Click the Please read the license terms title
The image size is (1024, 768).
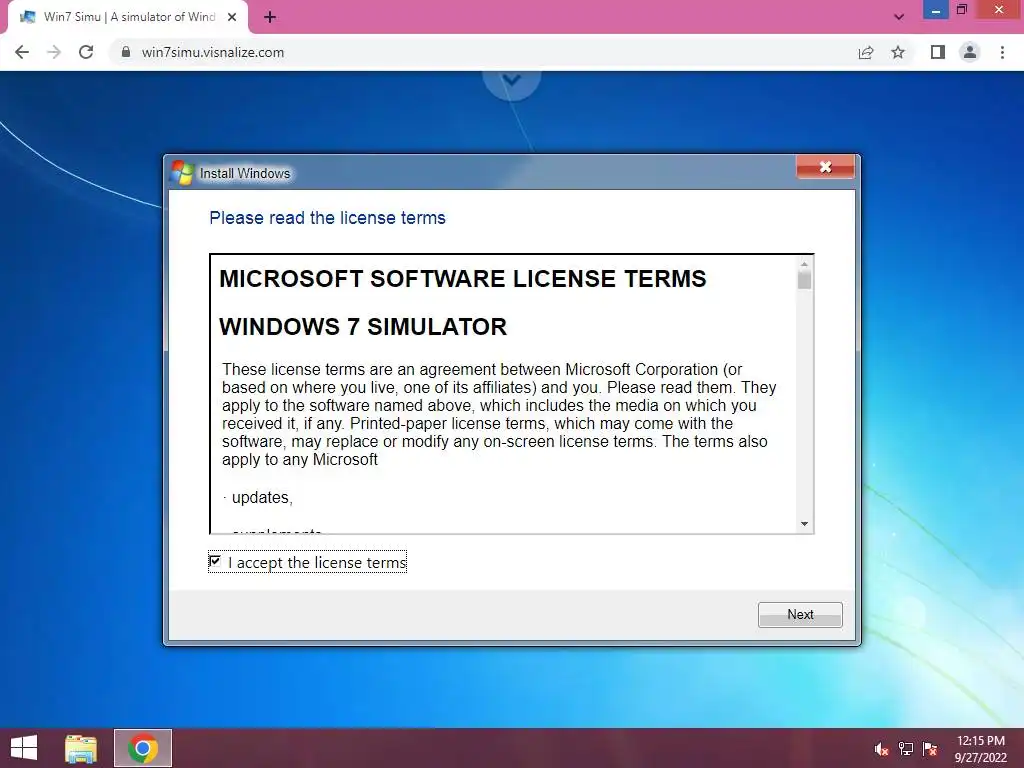[x=327, y=217]
